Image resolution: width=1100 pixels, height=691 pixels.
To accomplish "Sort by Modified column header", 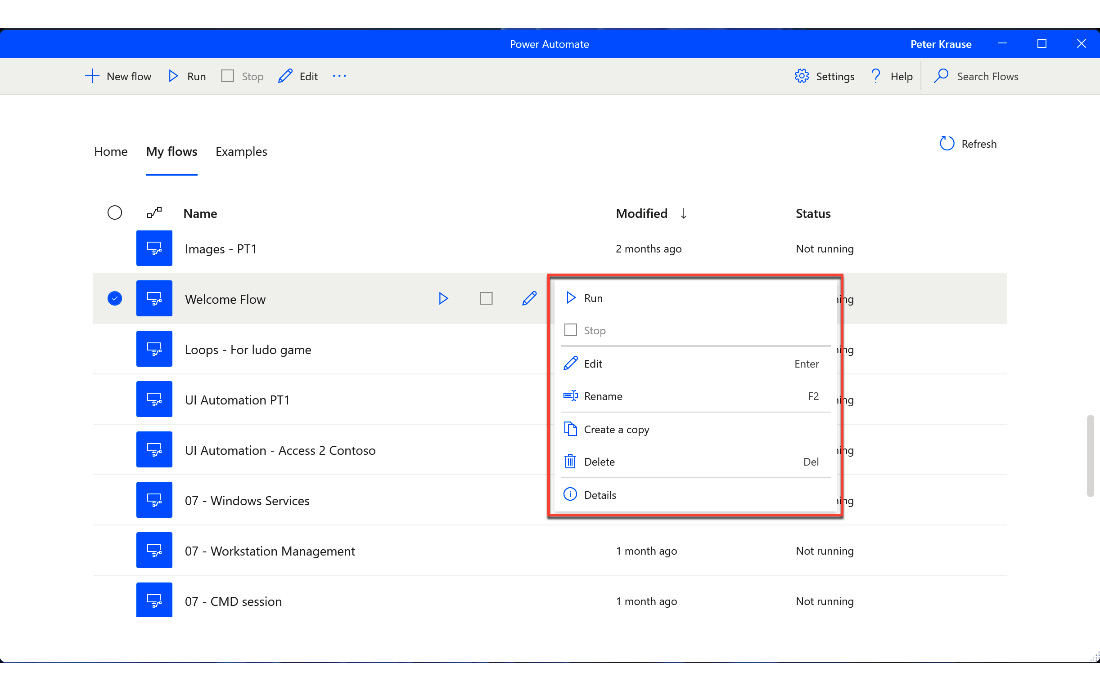I will 642,213.
